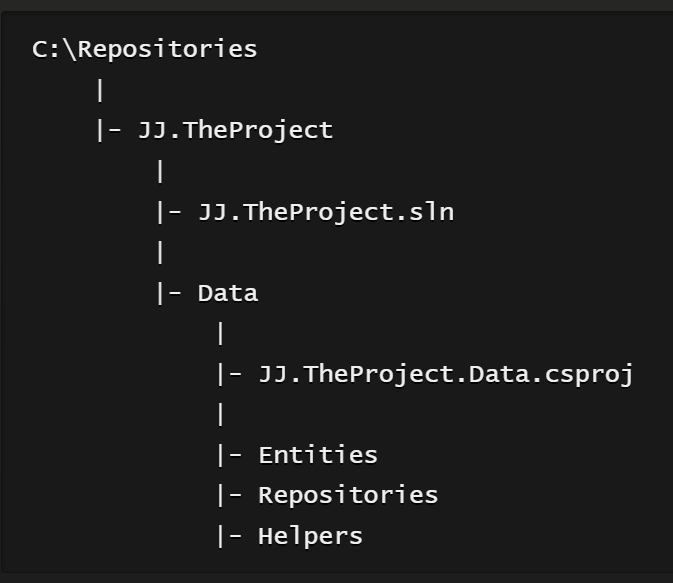The width and height of the screenshot is (673, 583).
Task: Click the branch connector before Data
Action: [169, 294]
